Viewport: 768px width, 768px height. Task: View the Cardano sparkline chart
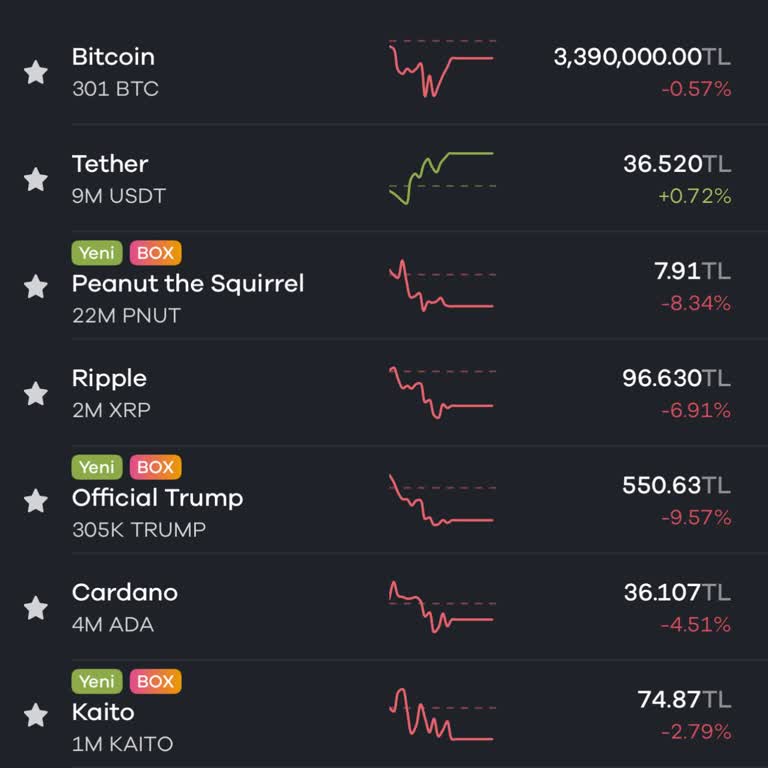click(442, 607)
